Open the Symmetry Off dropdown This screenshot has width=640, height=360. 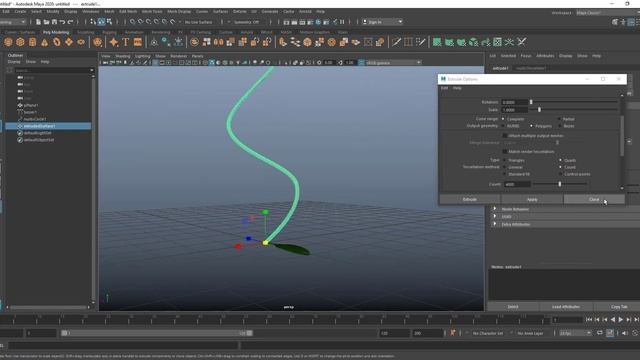(247, 22)
